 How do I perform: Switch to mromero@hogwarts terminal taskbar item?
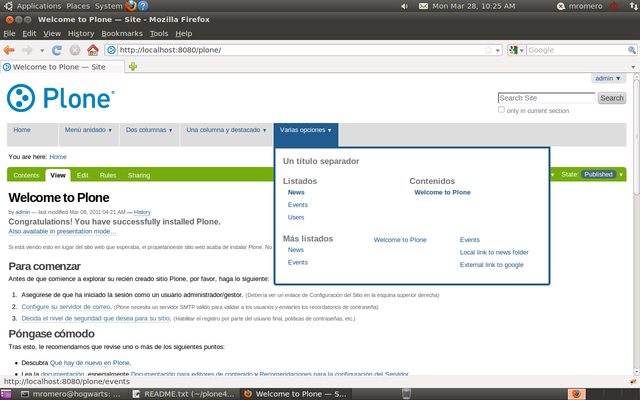pos(72,394)
